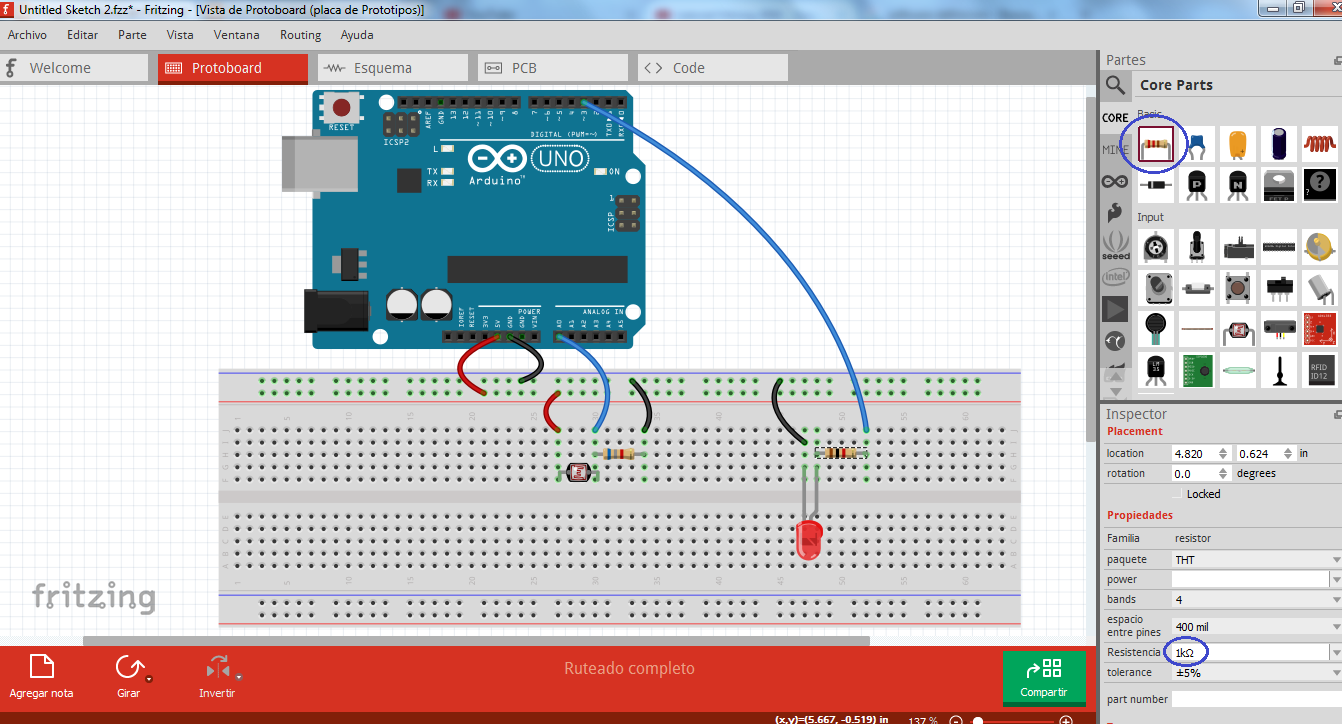Viewport: 1342px width, 724px height.
Task: Select the NPN transistor part icon
Action: coord(1237,186)
